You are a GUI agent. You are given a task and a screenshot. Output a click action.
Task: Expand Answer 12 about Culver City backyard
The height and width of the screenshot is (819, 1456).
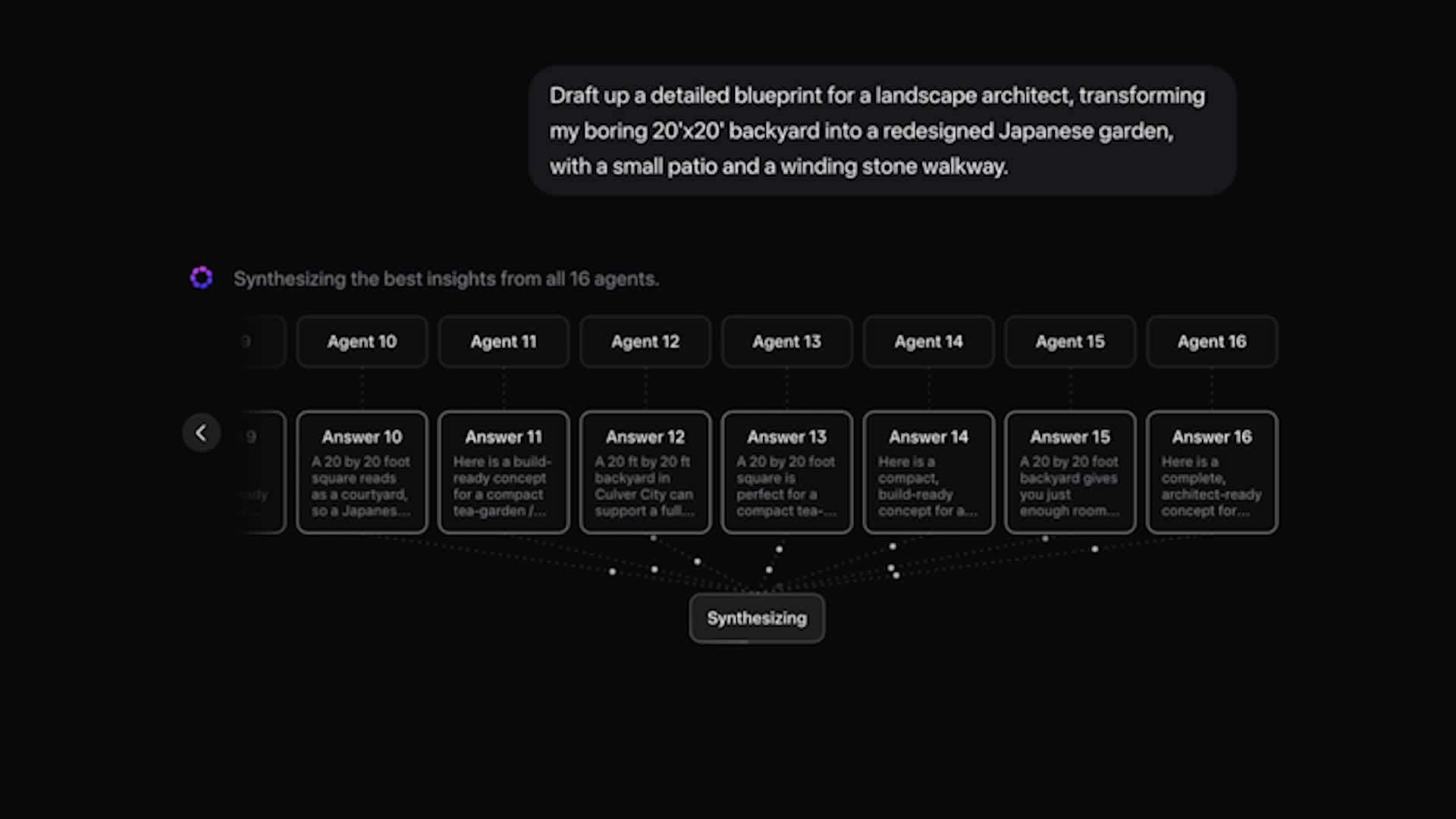(x=645, y=472)
